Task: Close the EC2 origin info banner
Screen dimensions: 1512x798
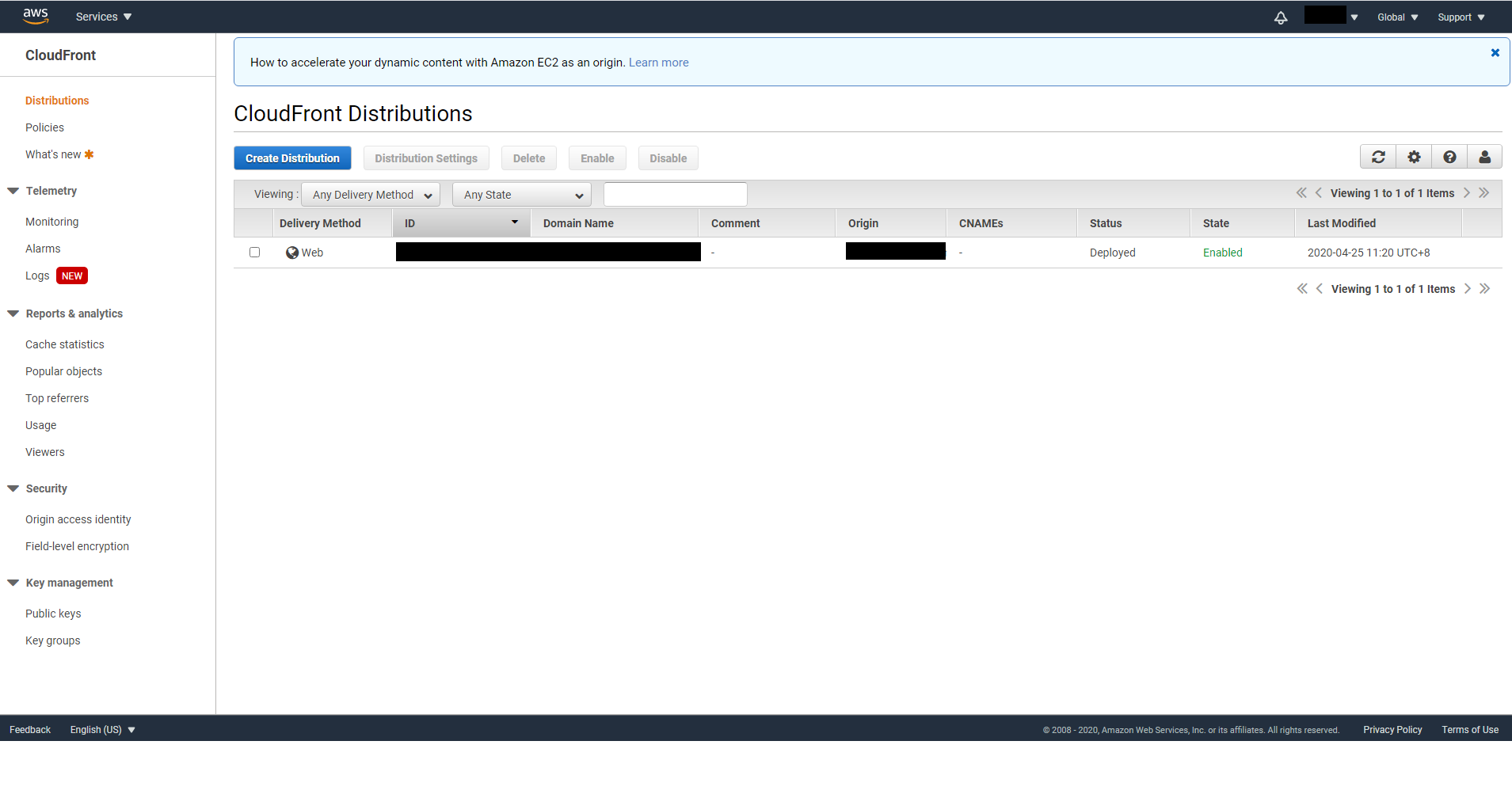Action: click(1495, 53)
